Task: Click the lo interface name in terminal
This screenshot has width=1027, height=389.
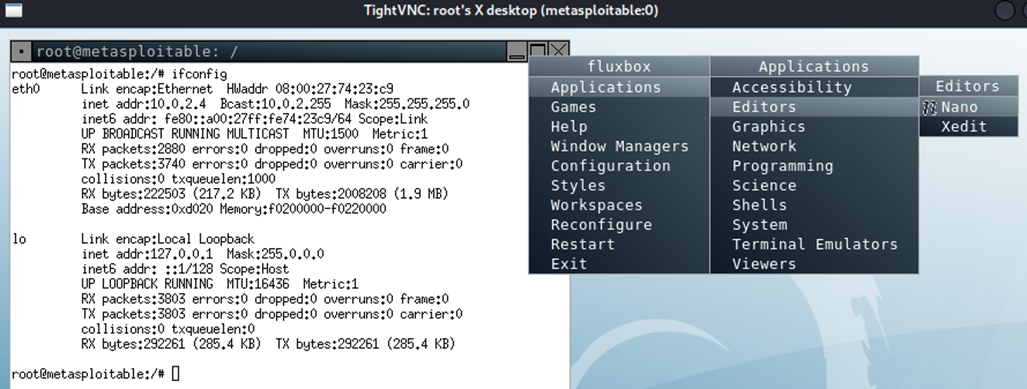Action: coord(19,239)
